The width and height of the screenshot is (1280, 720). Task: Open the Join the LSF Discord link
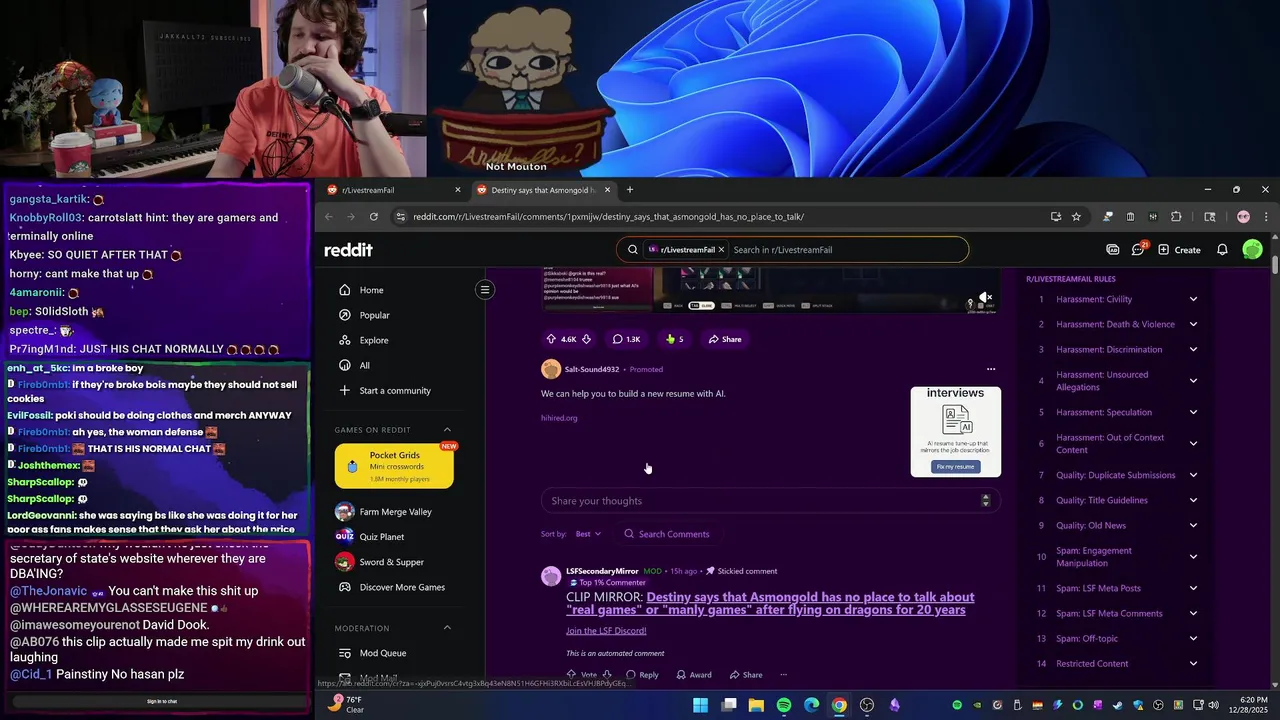pos(606,631)
